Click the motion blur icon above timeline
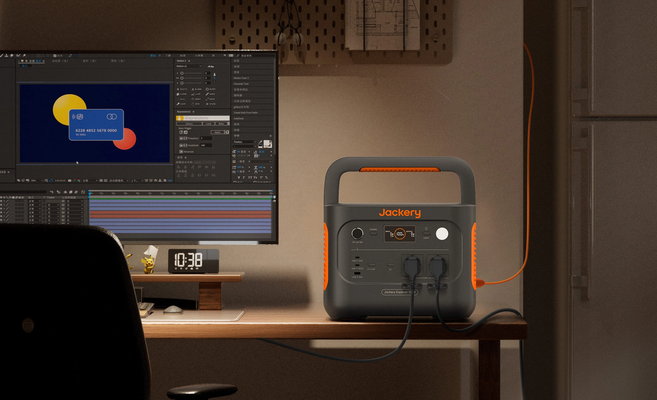 point(76,192)
